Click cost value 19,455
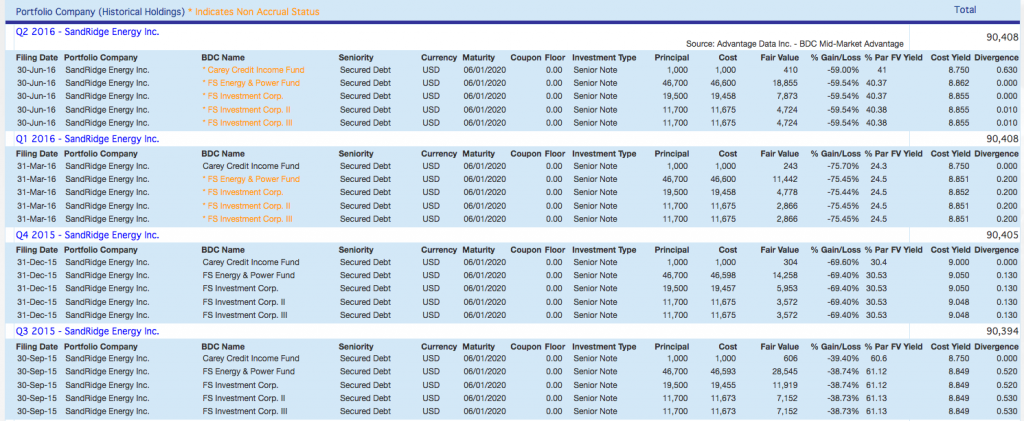Viewport: 1024px width, 421px height. (x=724, y=384)
